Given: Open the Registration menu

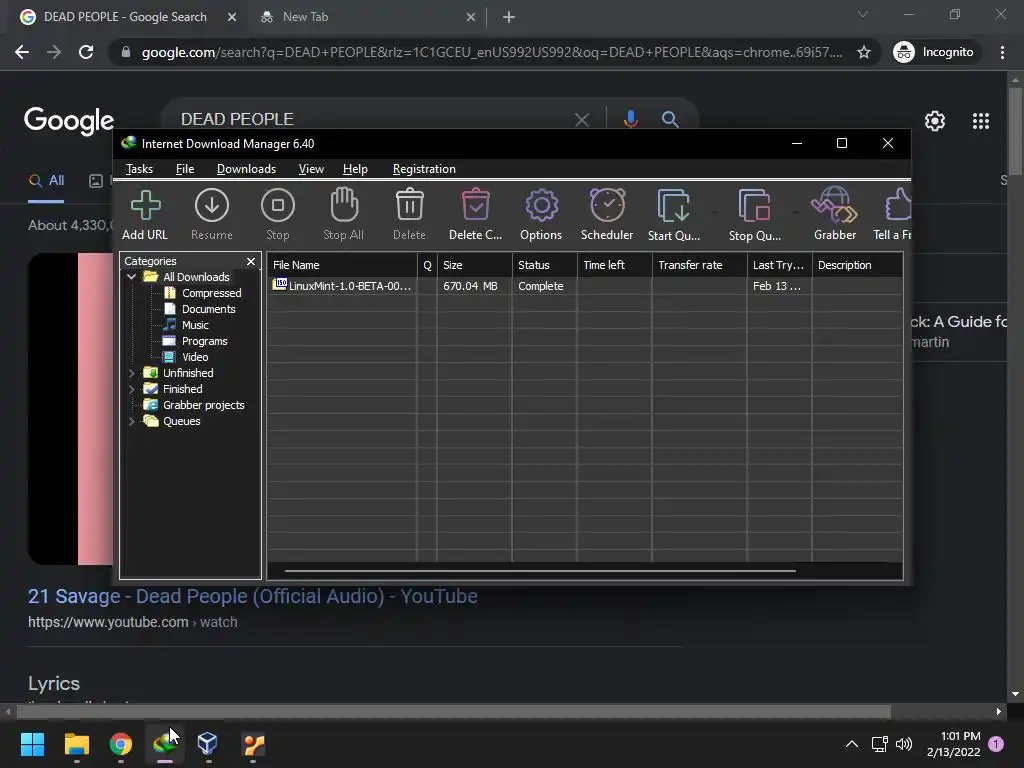Looking at the screenshot, I should click(x=424, y=169).
